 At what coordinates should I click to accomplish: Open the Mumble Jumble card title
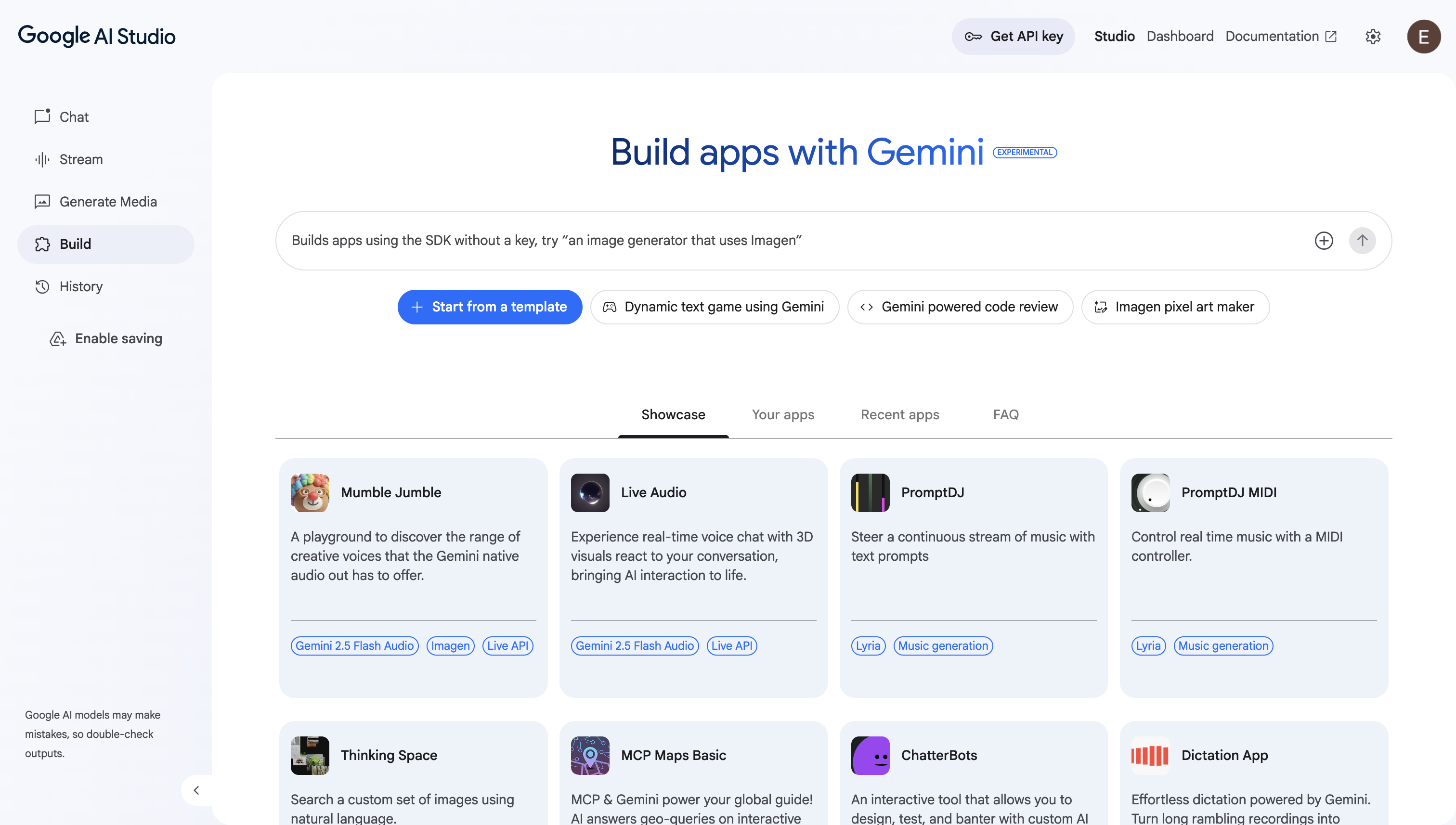[391, 492]
